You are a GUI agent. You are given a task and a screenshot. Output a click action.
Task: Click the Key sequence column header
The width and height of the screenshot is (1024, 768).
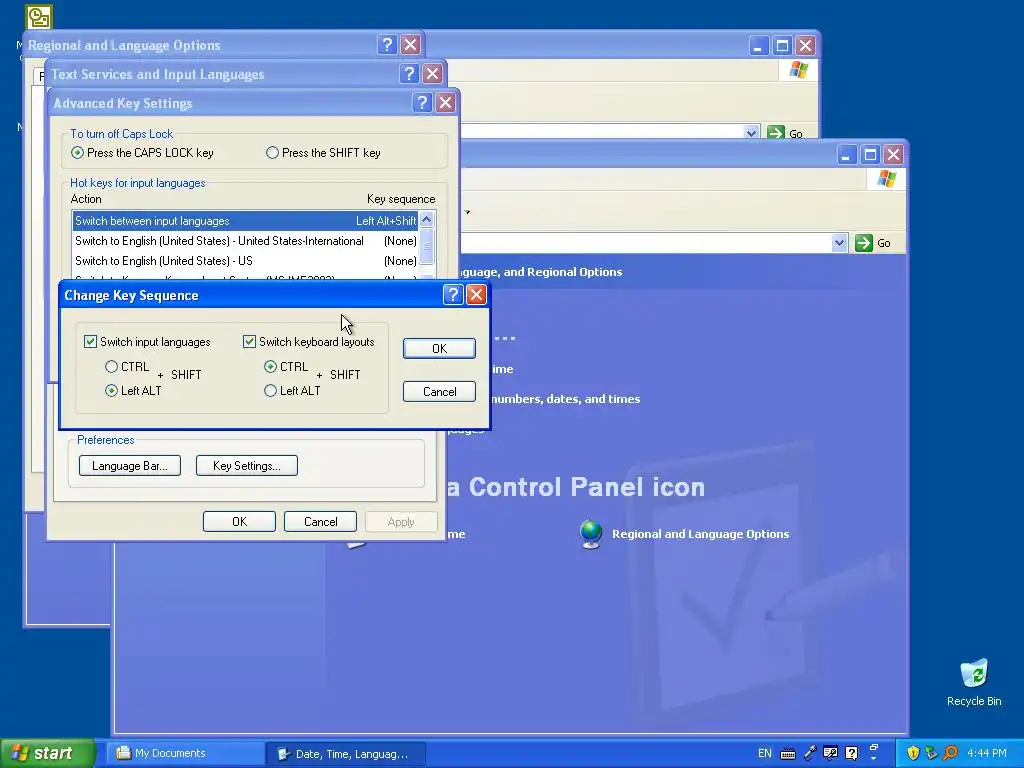pos(401,199)
